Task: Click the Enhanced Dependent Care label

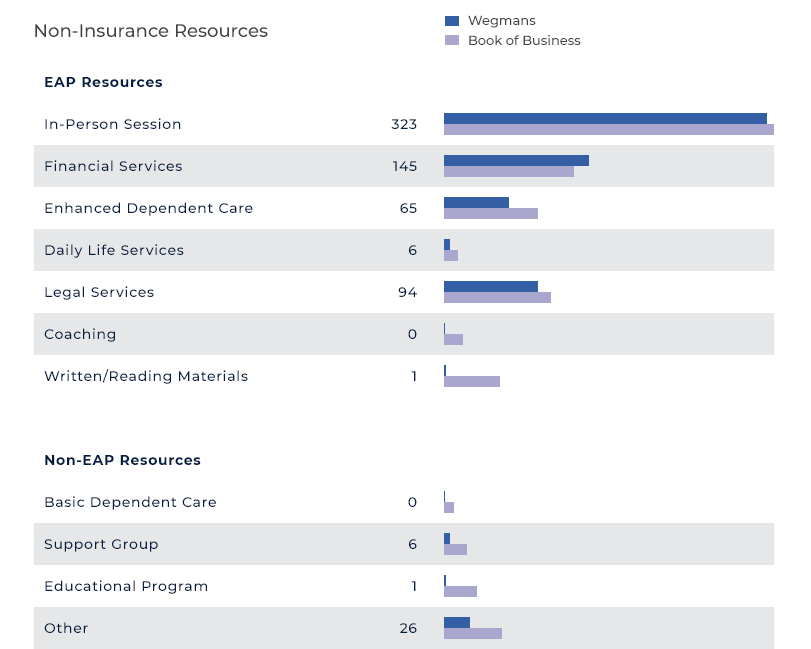Action: pyautogui.click(x=148, y=209)
